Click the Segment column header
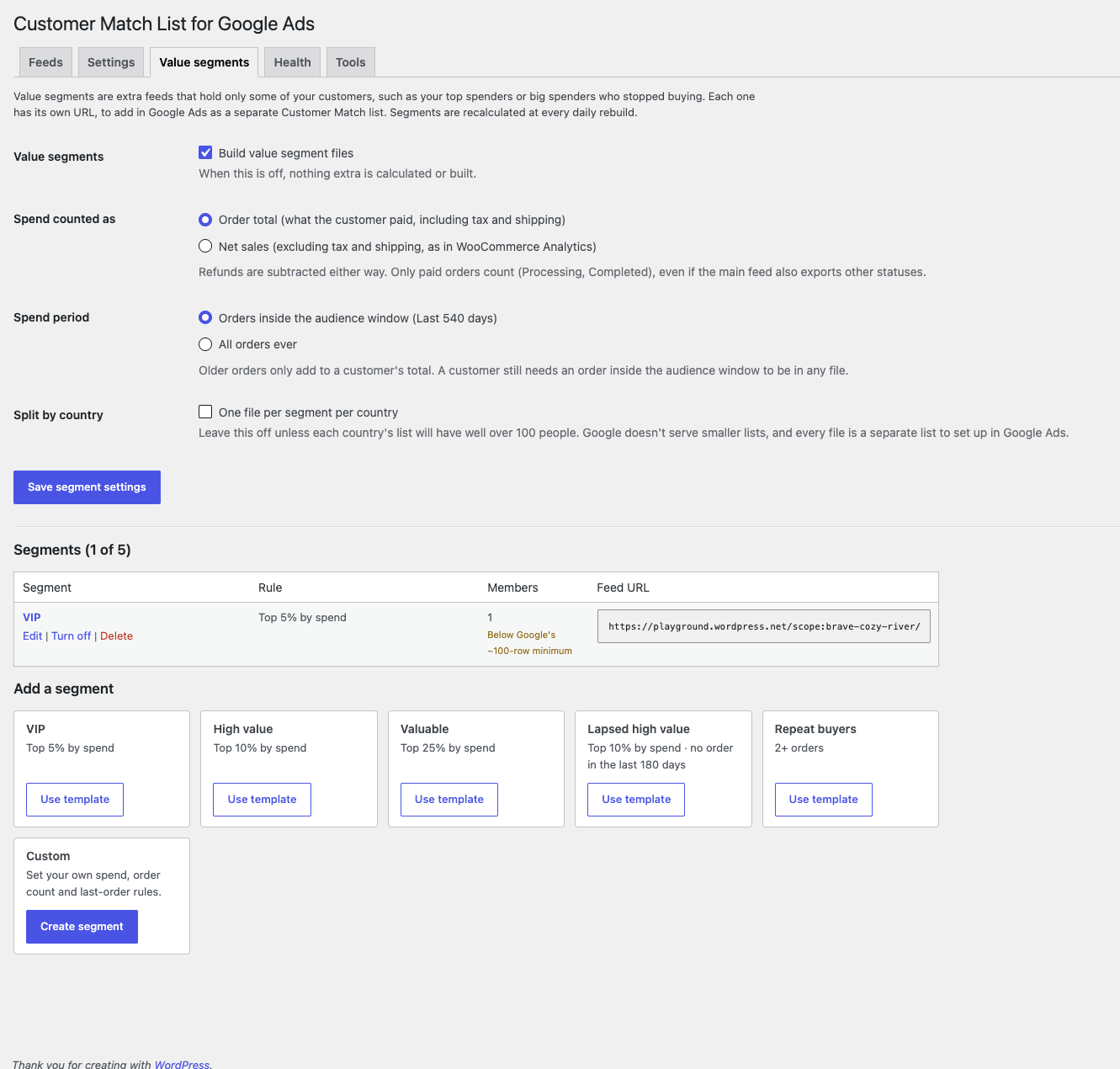Viewport: 1120px width, 1069px height. 47,588
